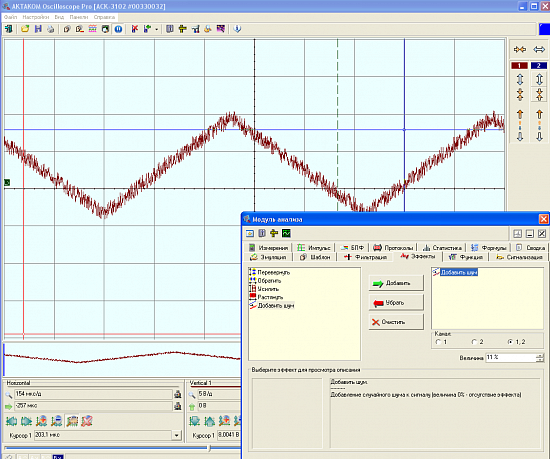Click the Очистить button with red X
Screen dimensions: 550x459
point(396,322)
